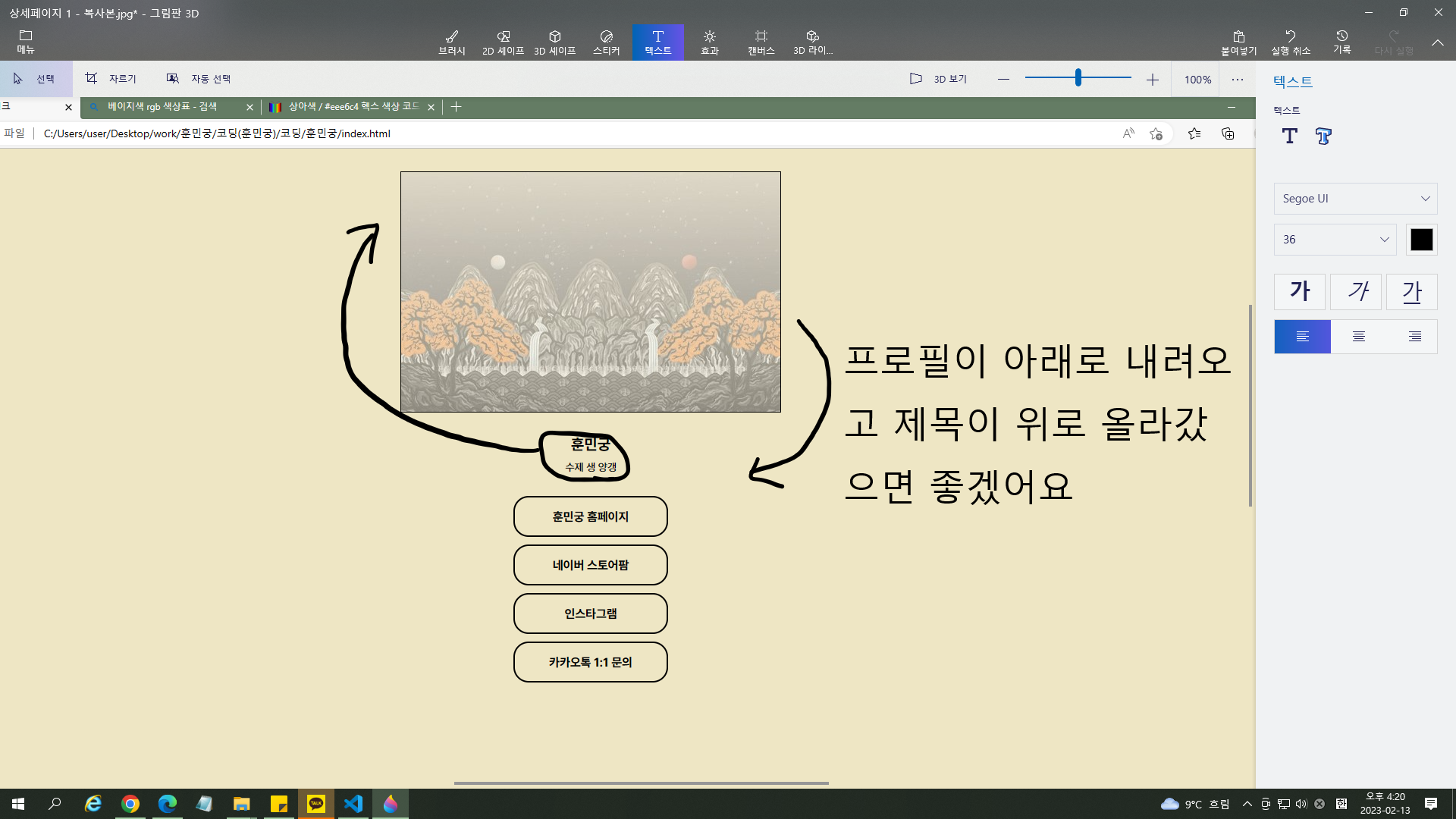Image resolution: width=1456 pixels, height=819 pixels.
Task: Open the font size 36 dropdown
Action: (x=1335, y=240)
